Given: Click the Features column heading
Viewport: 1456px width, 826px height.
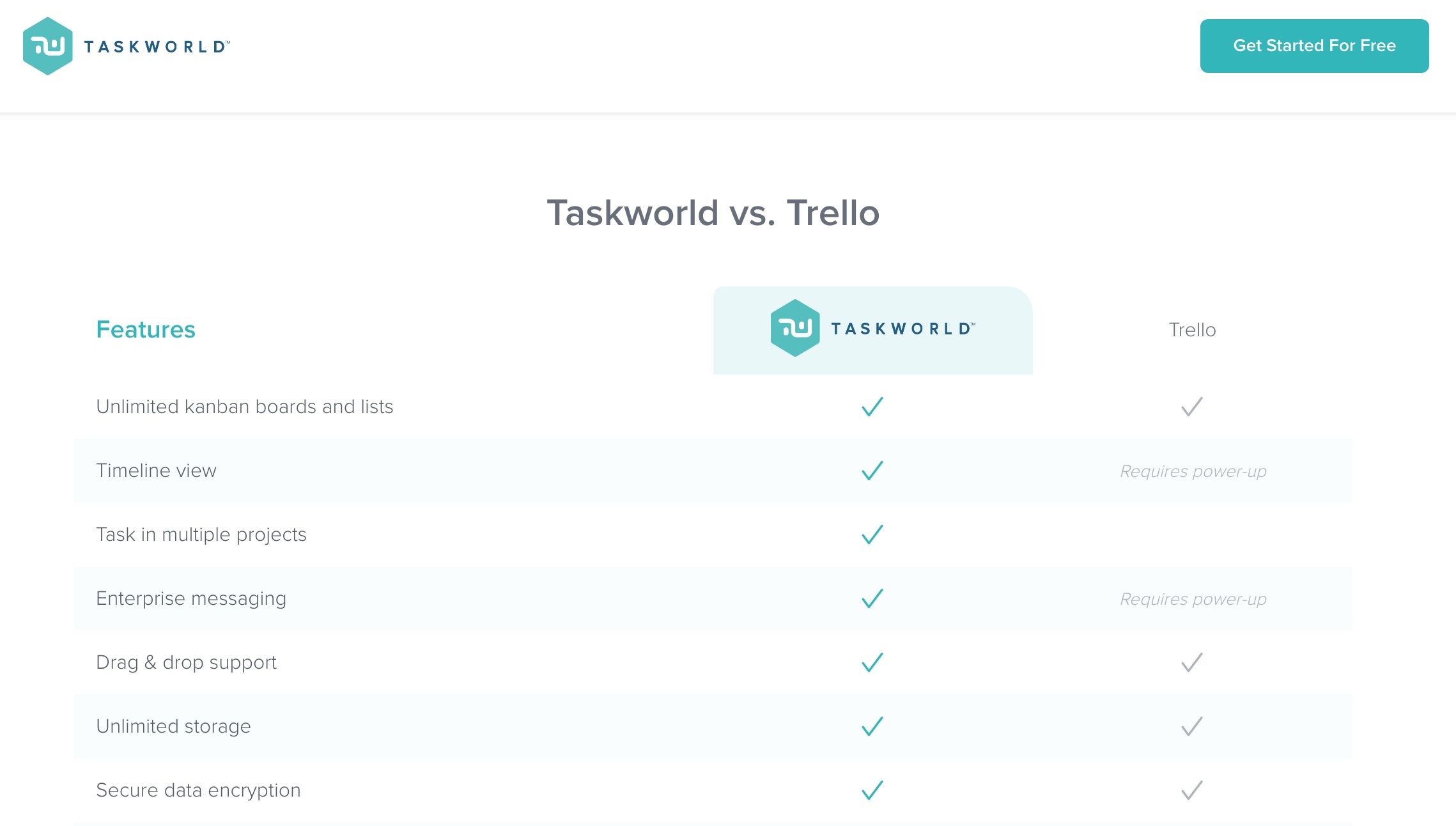Looking at the screenshot, I should tap(146, 329).
